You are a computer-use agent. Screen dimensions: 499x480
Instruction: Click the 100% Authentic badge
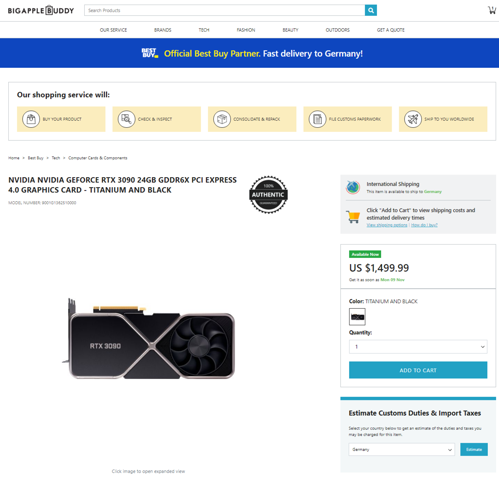[x=268, y=195]
